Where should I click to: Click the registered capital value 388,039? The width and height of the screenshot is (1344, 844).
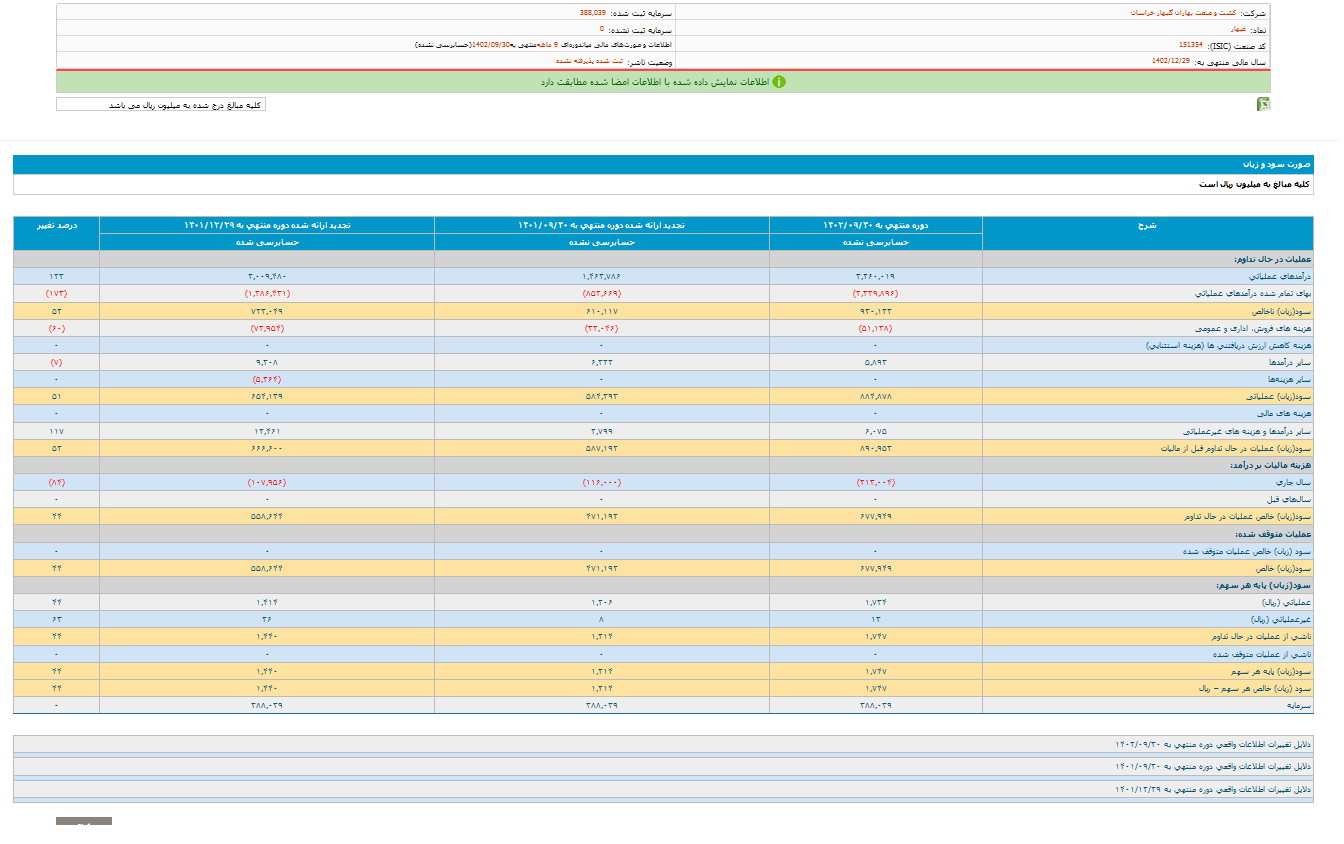[x=592, y=13]
